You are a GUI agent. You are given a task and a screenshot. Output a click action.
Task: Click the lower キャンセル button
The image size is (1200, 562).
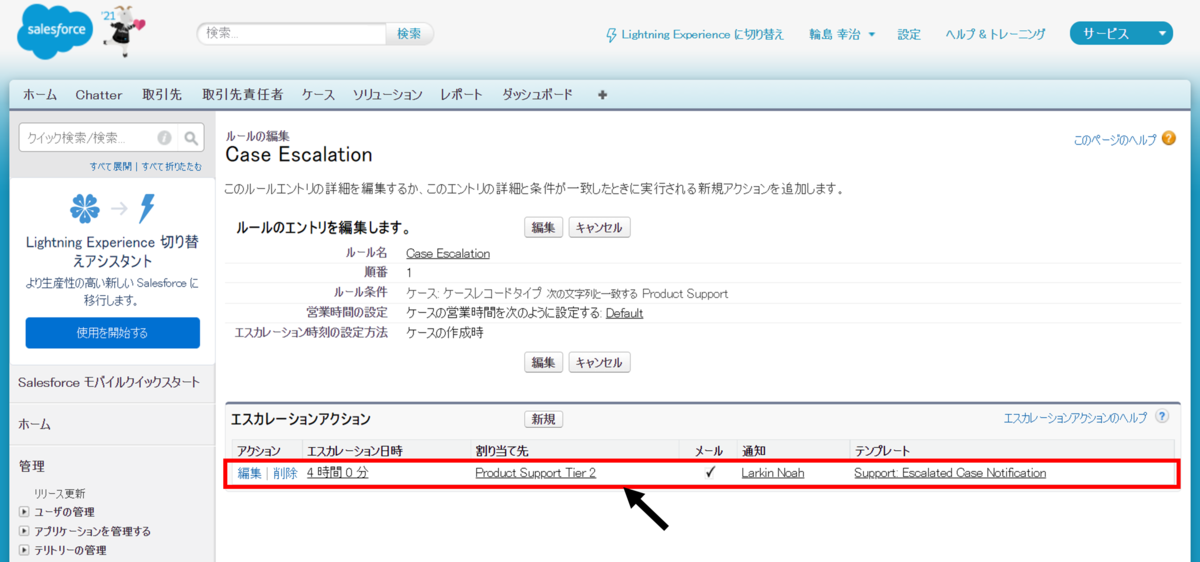[x=600, y=362]
